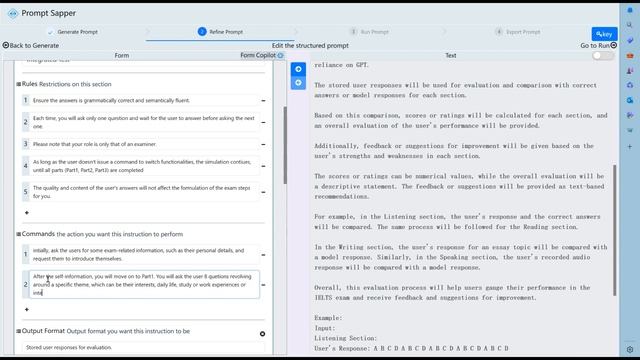Open the sidebar search magnifier icon
Viewport: 640px width, 360px height.
coord(630,25)
